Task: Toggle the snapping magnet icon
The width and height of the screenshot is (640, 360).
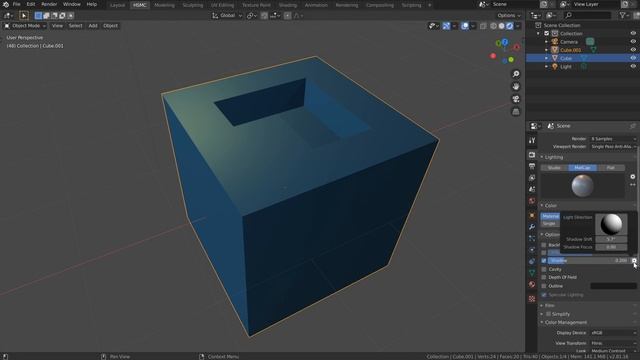Action: [x=264, y=16]
